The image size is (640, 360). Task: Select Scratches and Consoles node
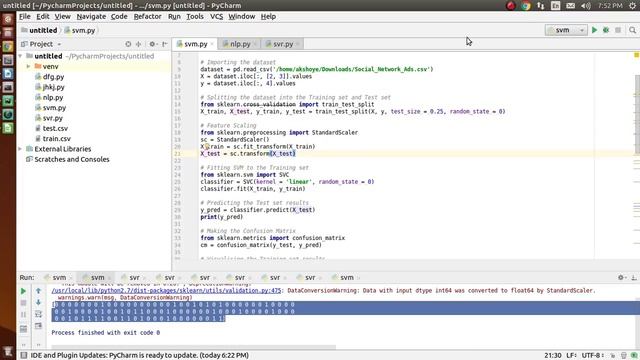(x=71, y=159)
